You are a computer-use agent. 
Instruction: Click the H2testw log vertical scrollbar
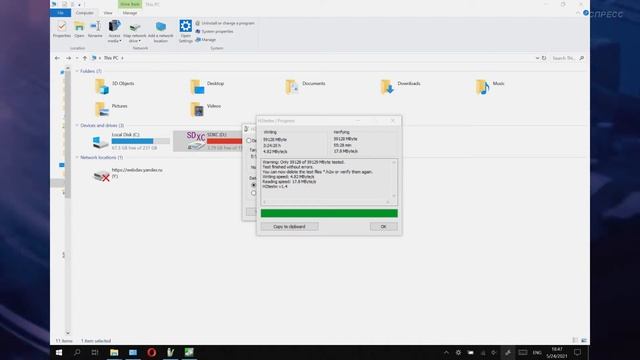tap(394, 179)
